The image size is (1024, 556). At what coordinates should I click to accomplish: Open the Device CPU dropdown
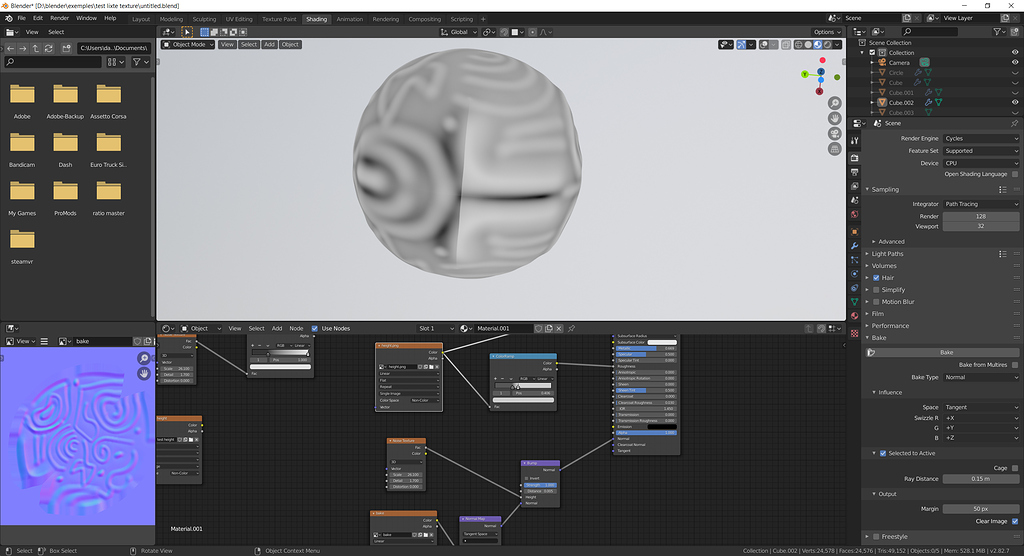[x=981, y=163]
